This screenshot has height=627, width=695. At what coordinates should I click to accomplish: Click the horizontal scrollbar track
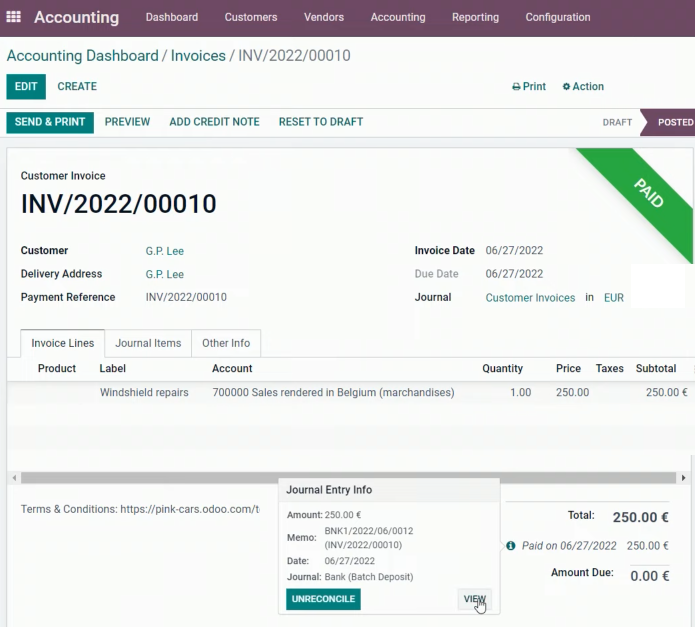point(348,478)
